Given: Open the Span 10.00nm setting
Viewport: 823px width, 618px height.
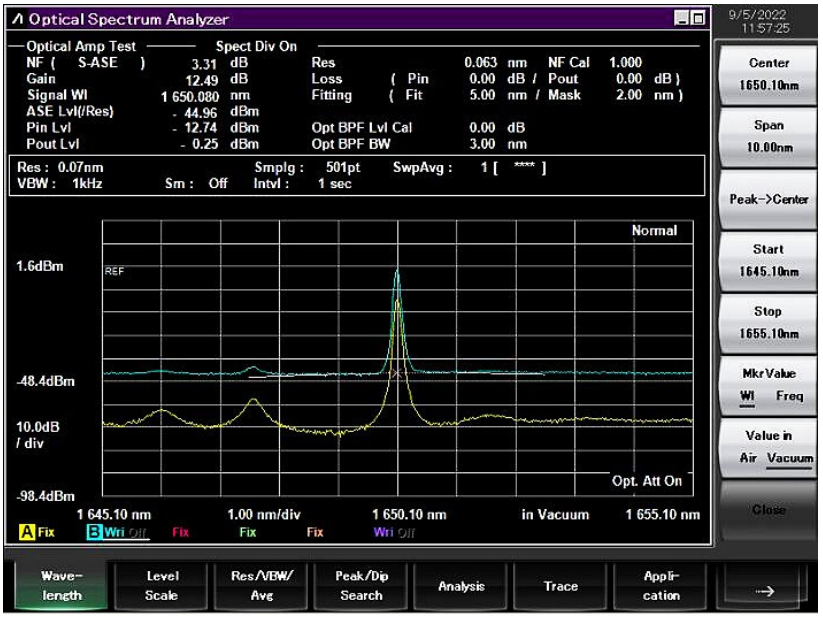Looking at the screenshot, I should click(x=768, y=137).
